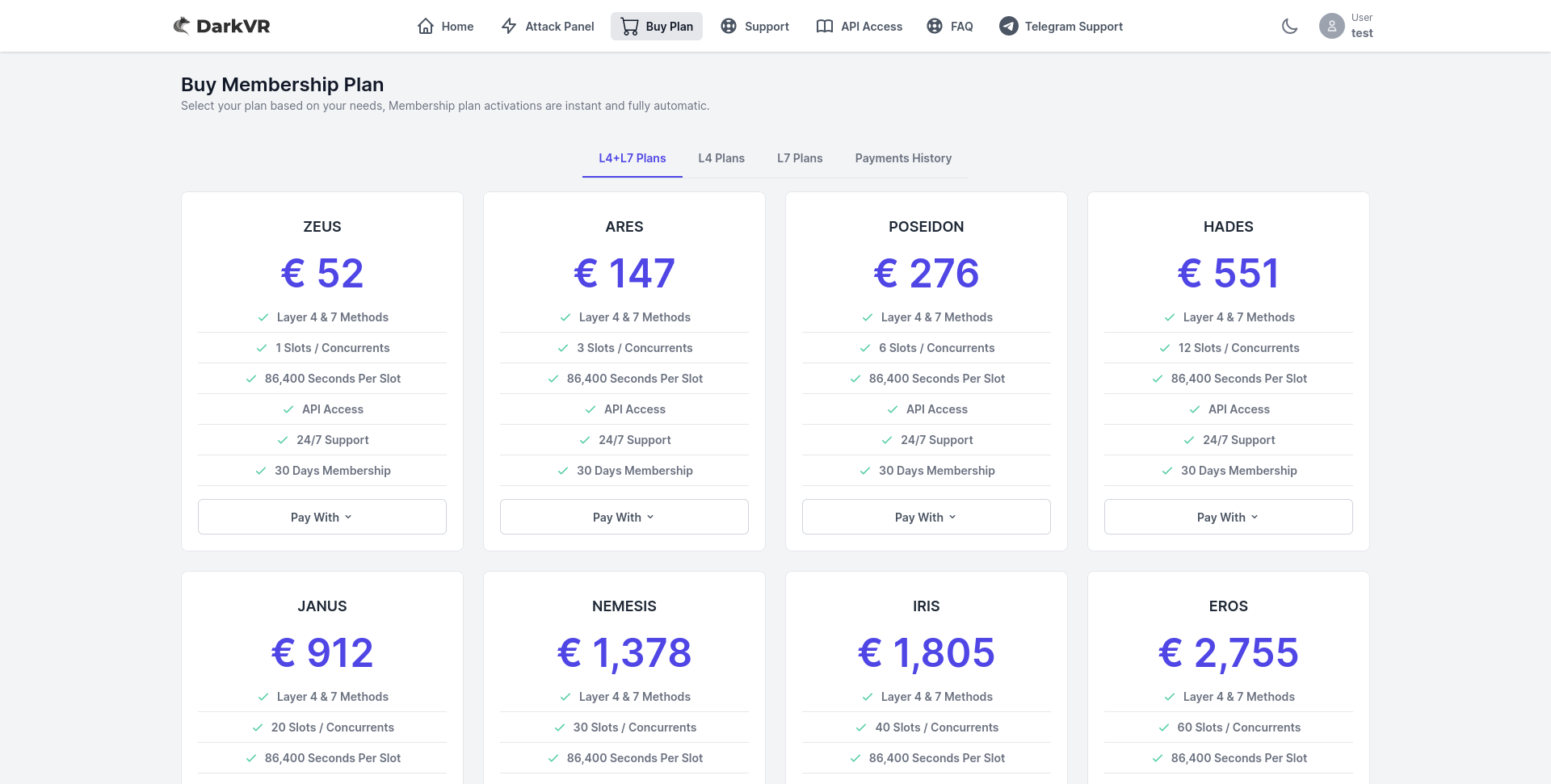Viewport: 1551px width, 784px height.
Task: Click '30 Slots / Concurrents' text
Action: 635,727
